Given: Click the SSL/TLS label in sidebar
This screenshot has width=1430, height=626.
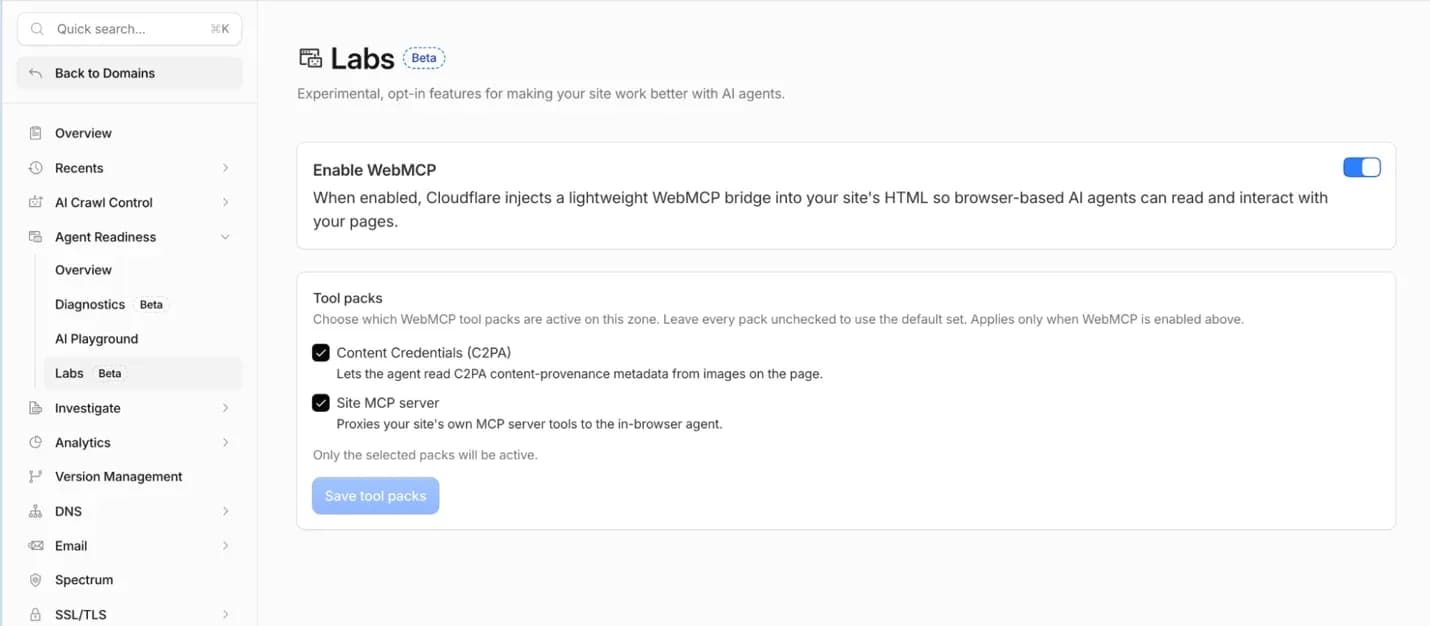Looking at the screenshot, I should (x=81, y=614).
